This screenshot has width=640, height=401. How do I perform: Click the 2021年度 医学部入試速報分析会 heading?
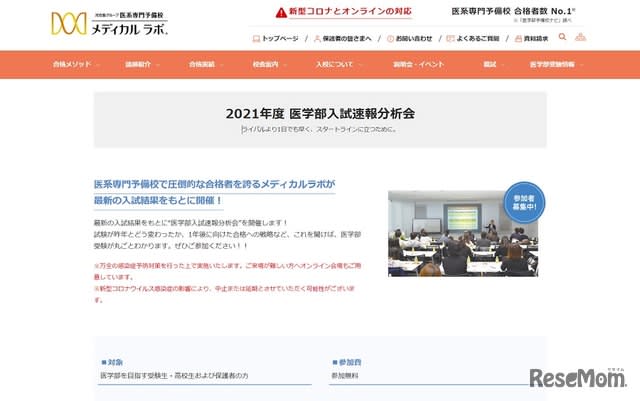tap(320, 114)
